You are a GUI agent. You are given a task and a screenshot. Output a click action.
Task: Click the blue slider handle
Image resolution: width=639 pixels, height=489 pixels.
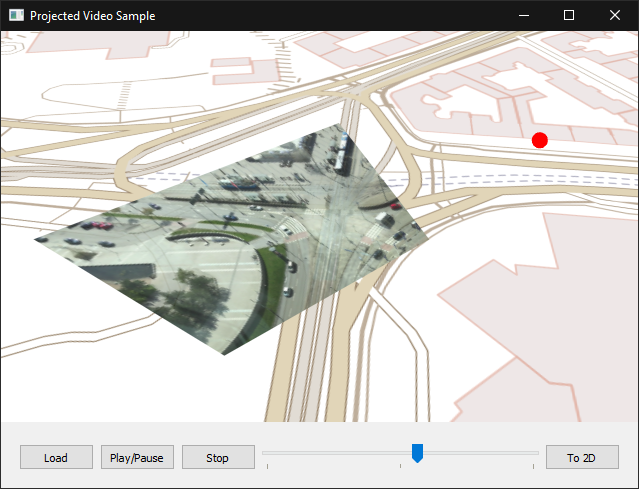(417, 453)
